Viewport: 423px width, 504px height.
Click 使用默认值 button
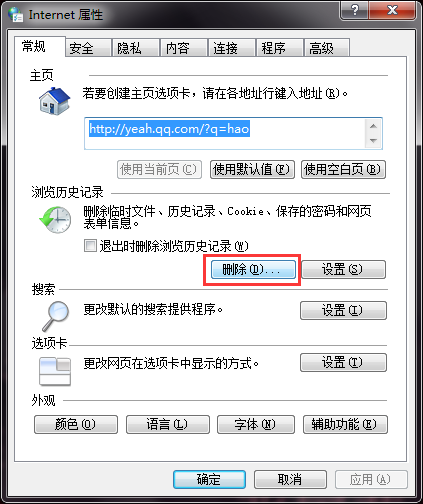tap(252, 169)
